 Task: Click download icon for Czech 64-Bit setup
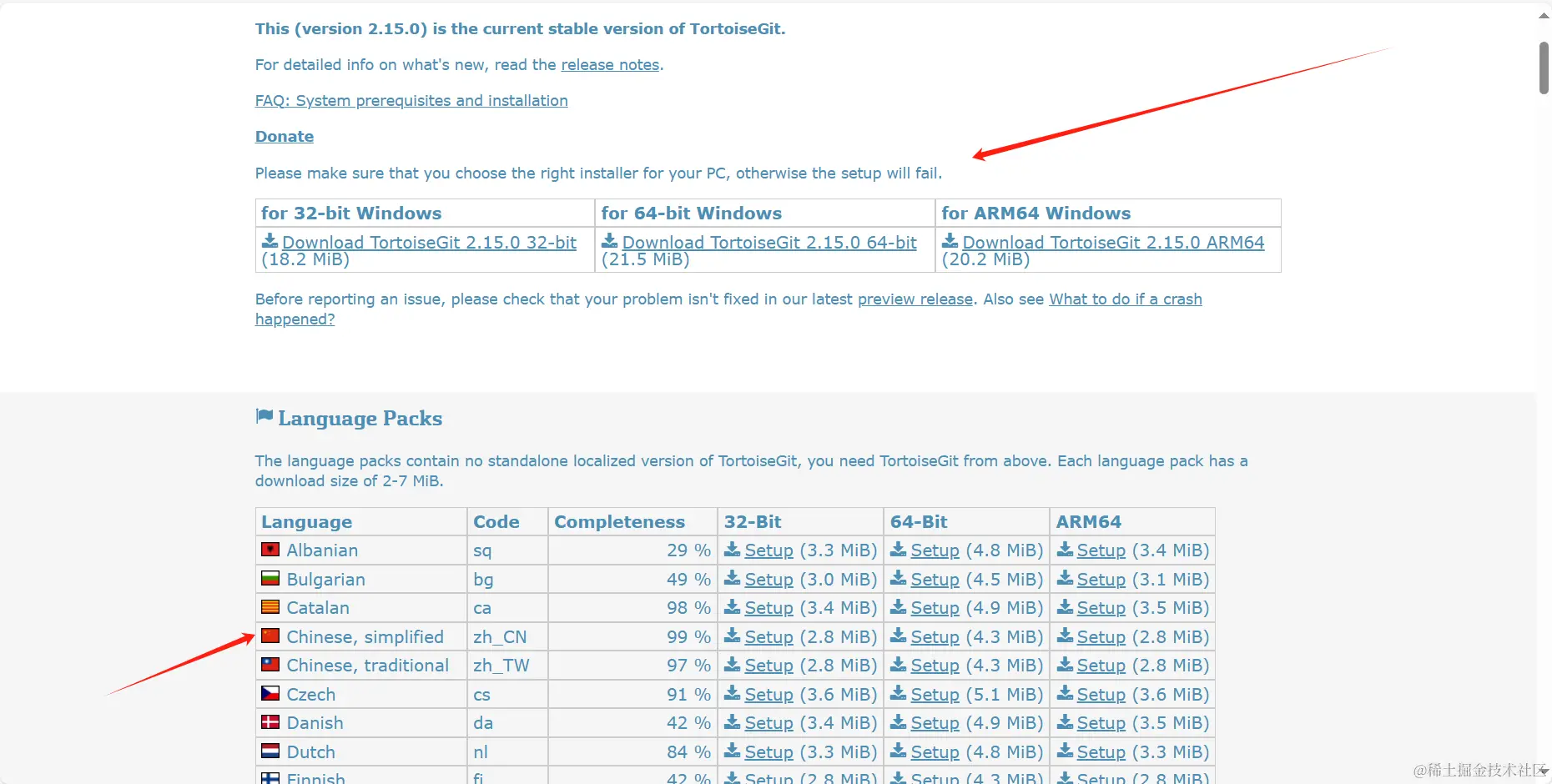click(x=898, y=693)
